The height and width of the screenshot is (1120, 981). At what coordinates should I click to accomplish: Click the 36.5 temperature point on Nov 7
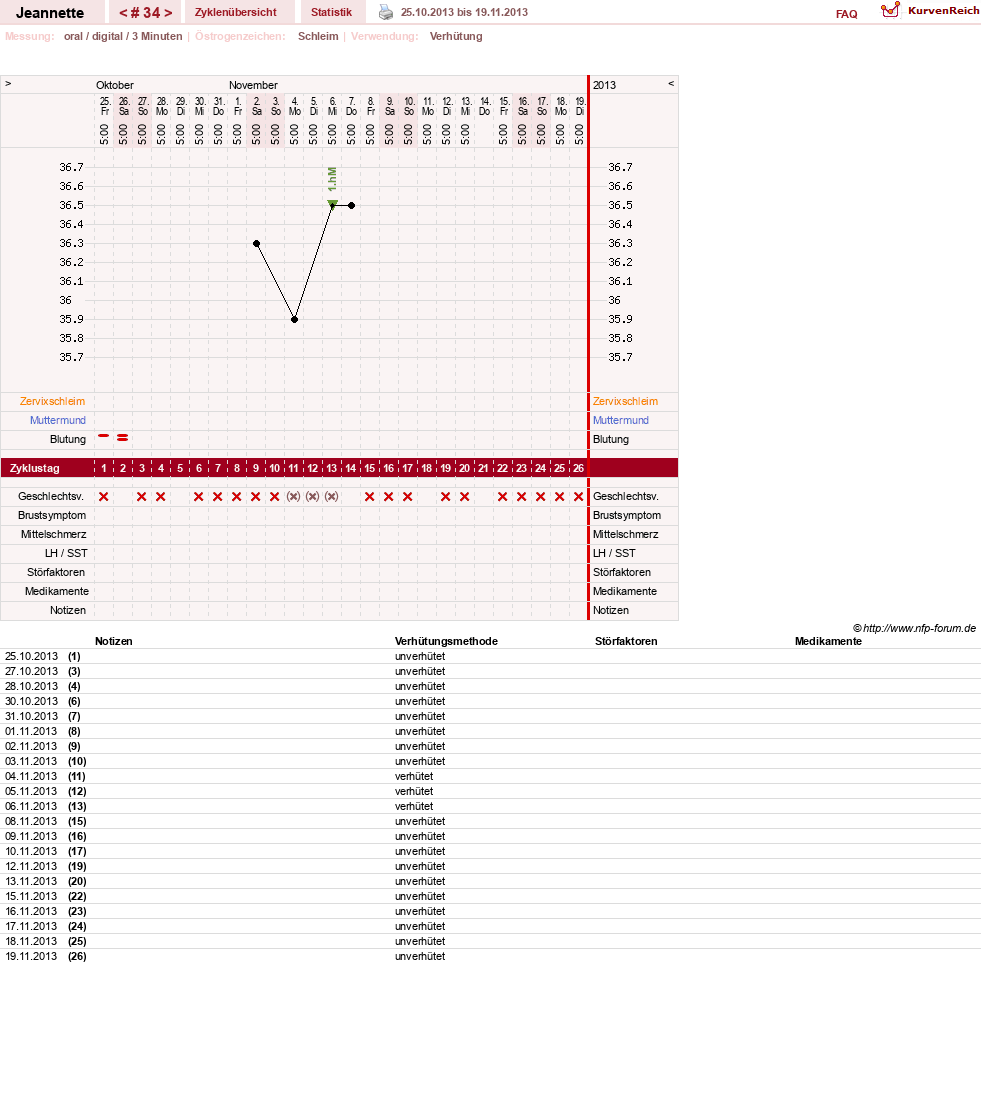click(x=352, y=206)
